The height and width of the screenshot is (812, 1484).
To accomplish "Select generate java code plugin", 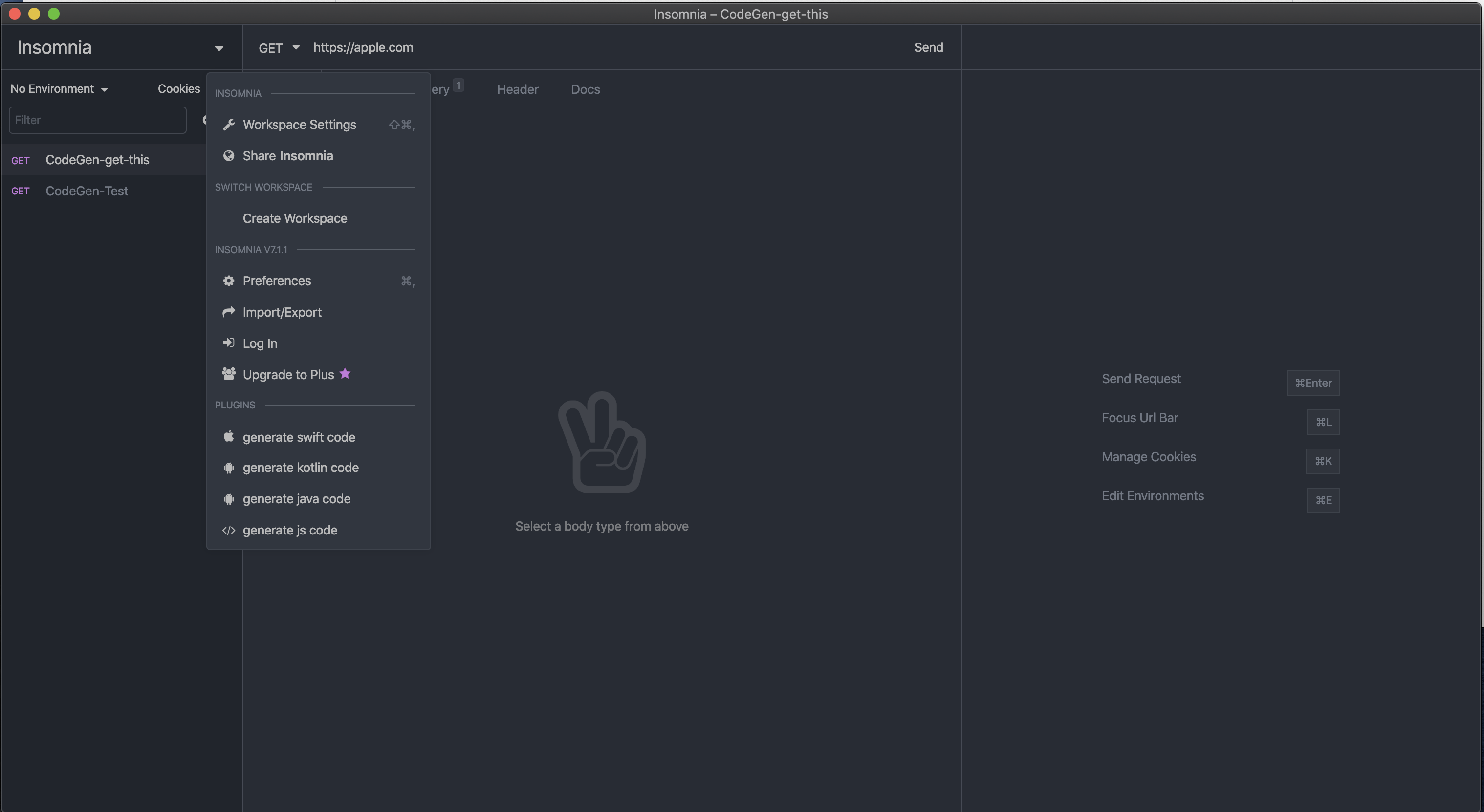I will point(296,499).
